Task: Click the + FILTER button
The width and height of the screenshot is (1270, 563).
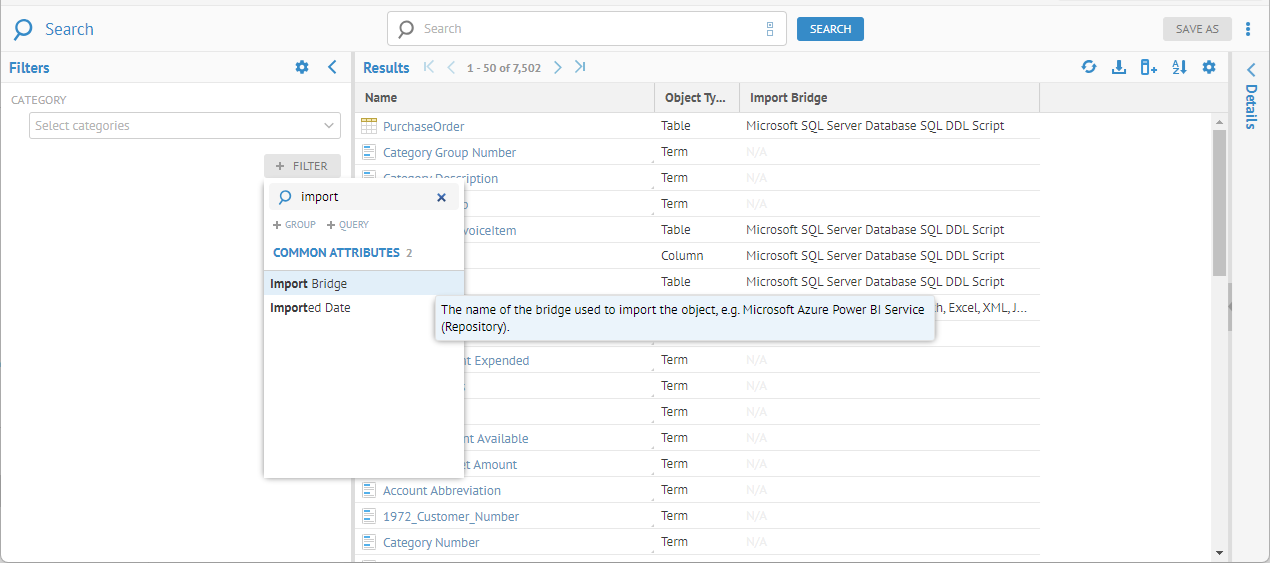Action: [x=302, y=166]
